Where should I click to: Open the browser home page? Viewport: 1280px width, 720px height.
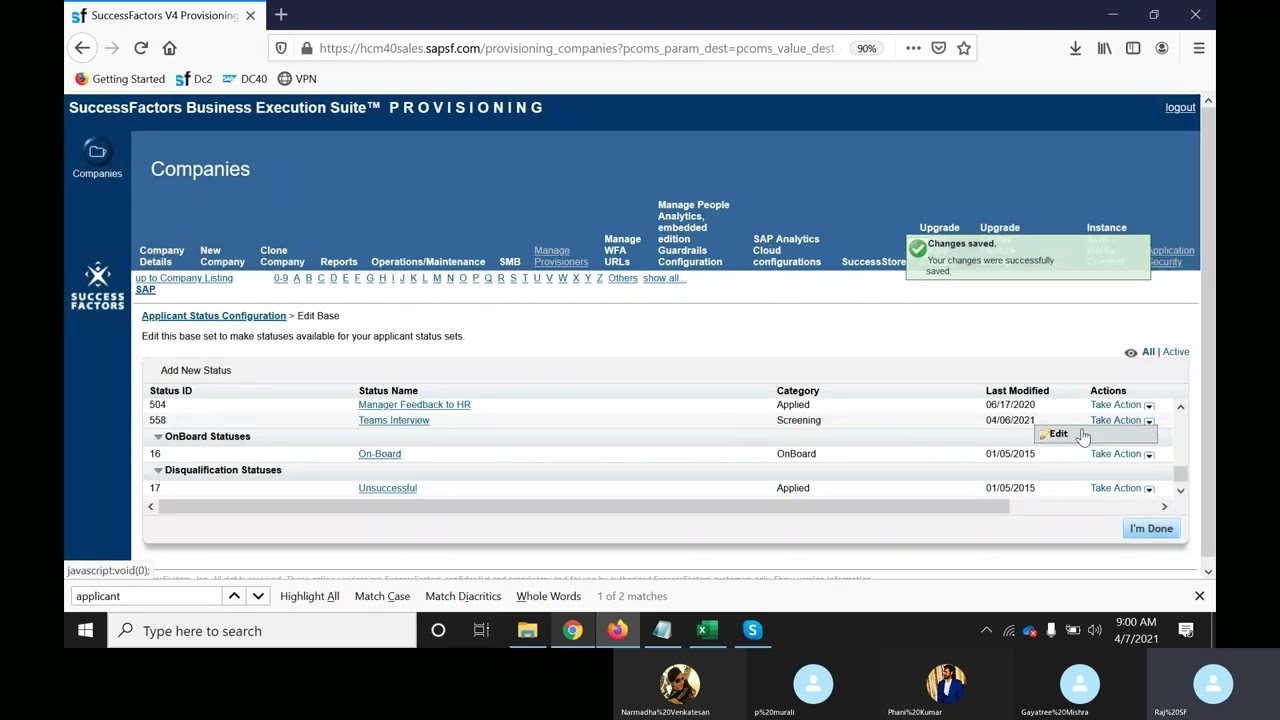[x=169, y=48]
